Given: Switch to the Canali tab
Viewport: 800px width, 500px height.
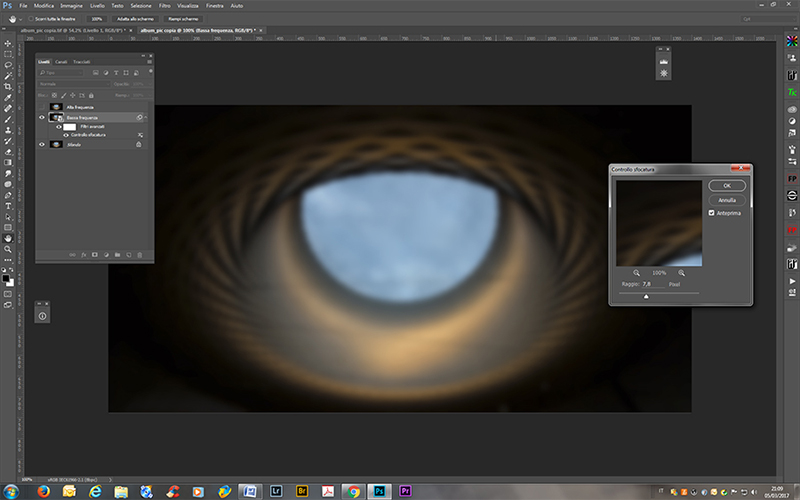Looking at the screenshot, I should 62,62.
